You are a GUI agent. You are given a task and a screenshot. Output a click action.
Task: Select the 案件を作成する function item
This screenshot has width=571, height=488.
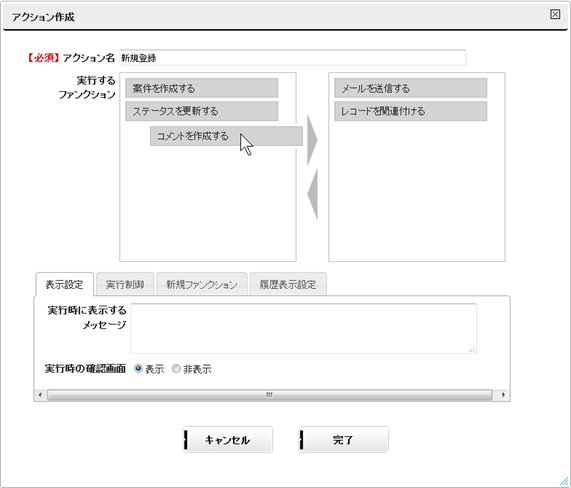201,88
